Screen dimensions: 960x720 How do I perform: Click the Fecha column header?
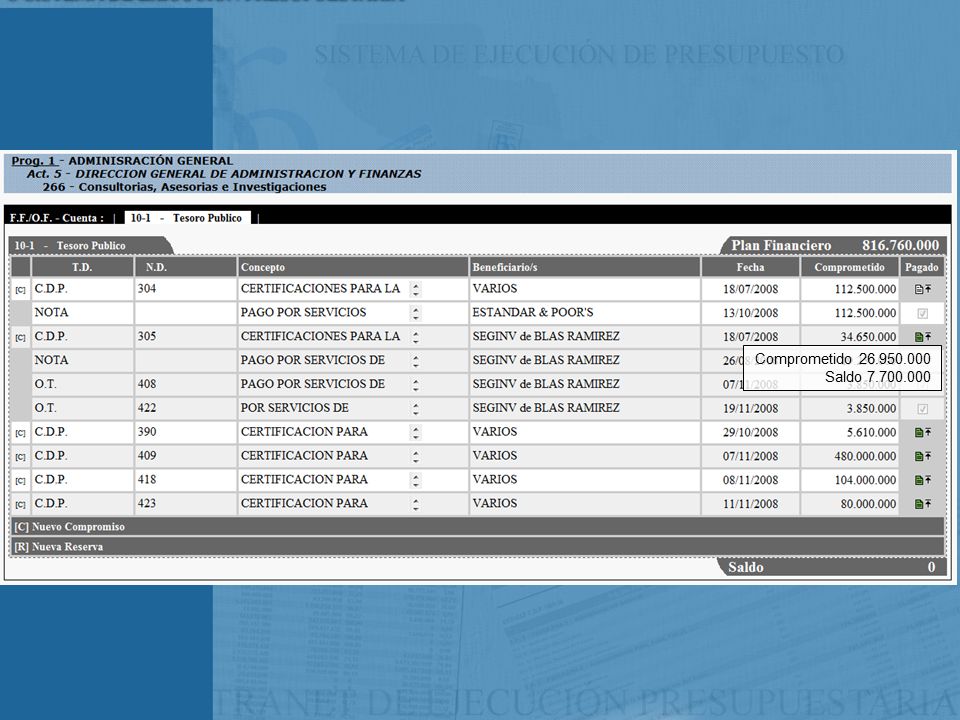751,267
